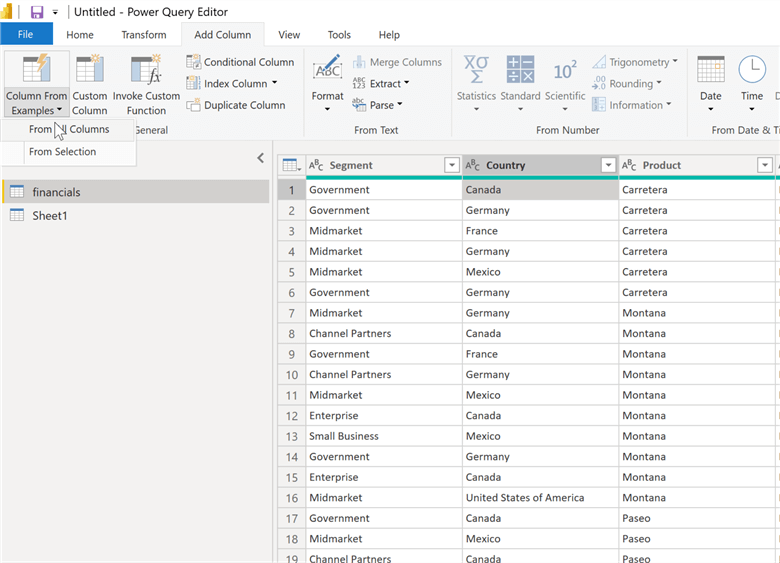780x563 pixels.
Task: Click the Save icon in title bar
Action: (x=37, y=12)
